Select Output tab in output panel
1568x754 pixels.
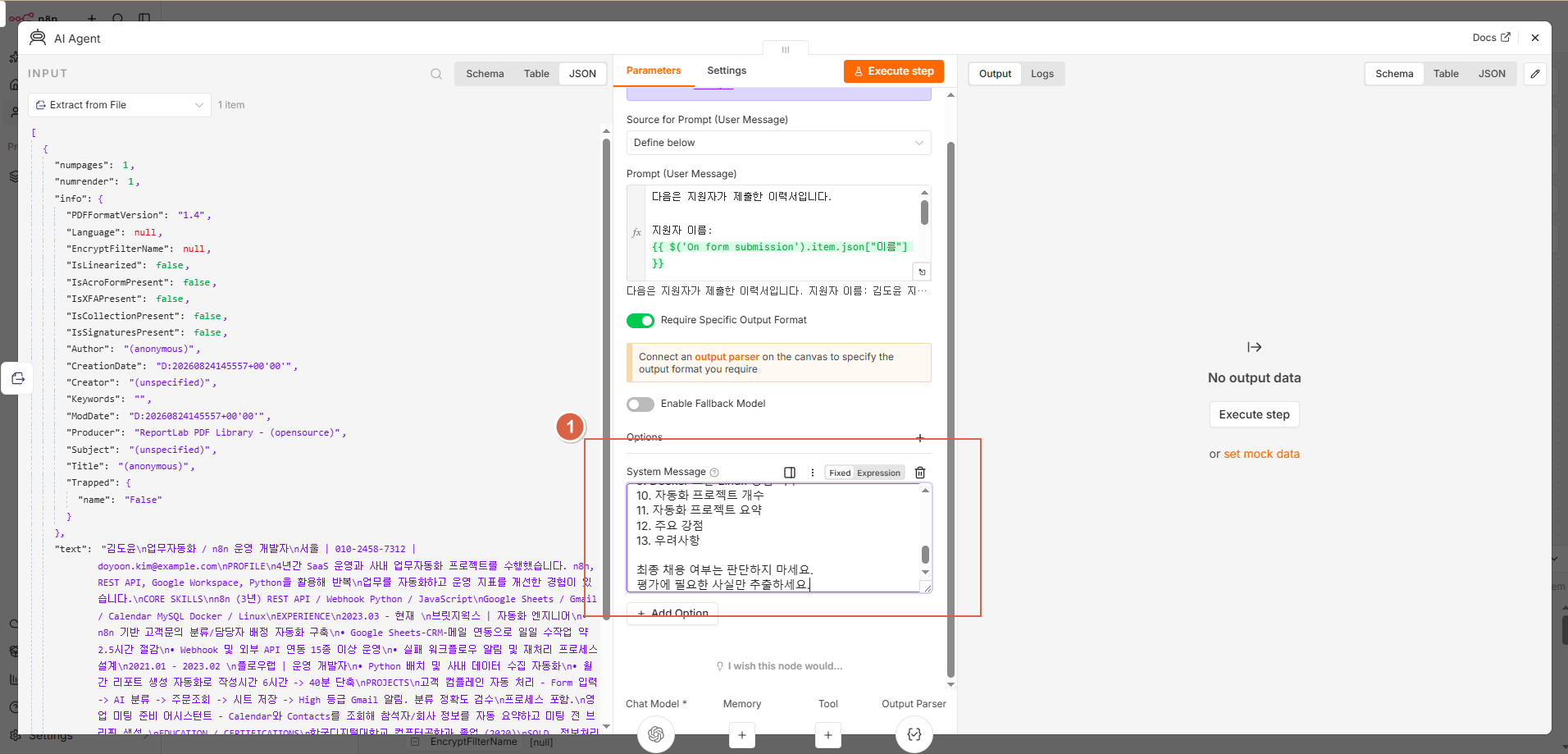click(x=995, y=74)
